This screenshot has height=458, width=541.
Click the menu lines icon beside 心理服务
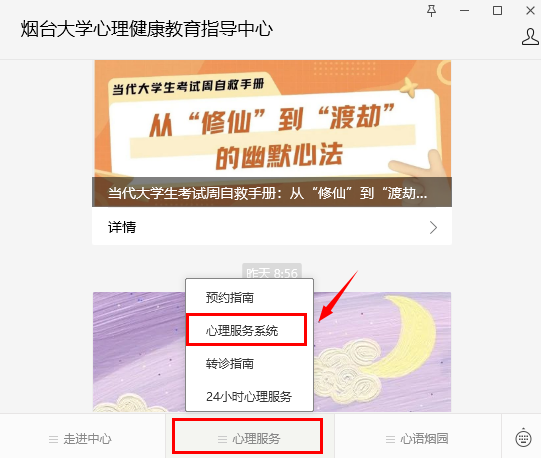click(223, 439)
